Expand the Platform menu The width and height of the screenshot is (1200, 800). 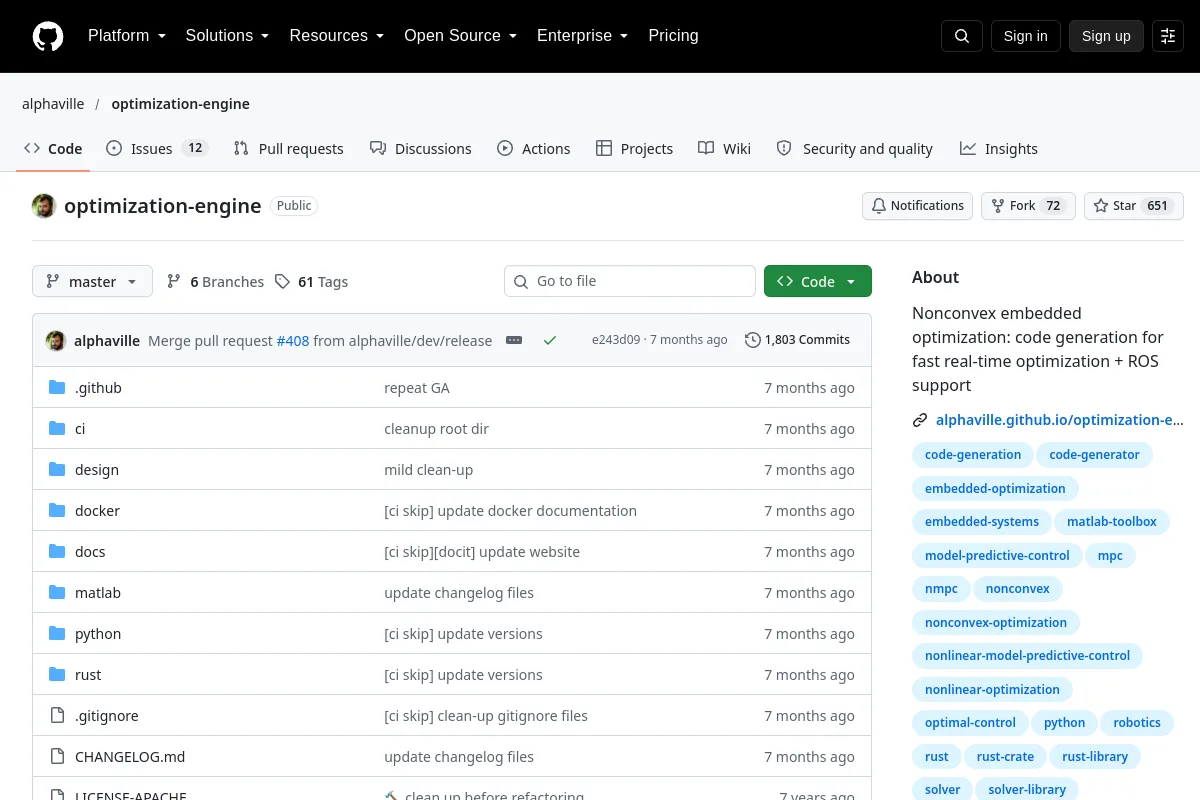(x=127, y=36)
